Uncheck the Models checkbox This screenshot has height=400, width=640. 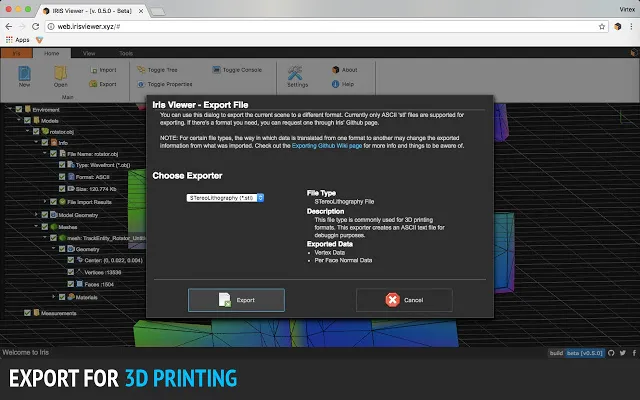pos(27,120)
